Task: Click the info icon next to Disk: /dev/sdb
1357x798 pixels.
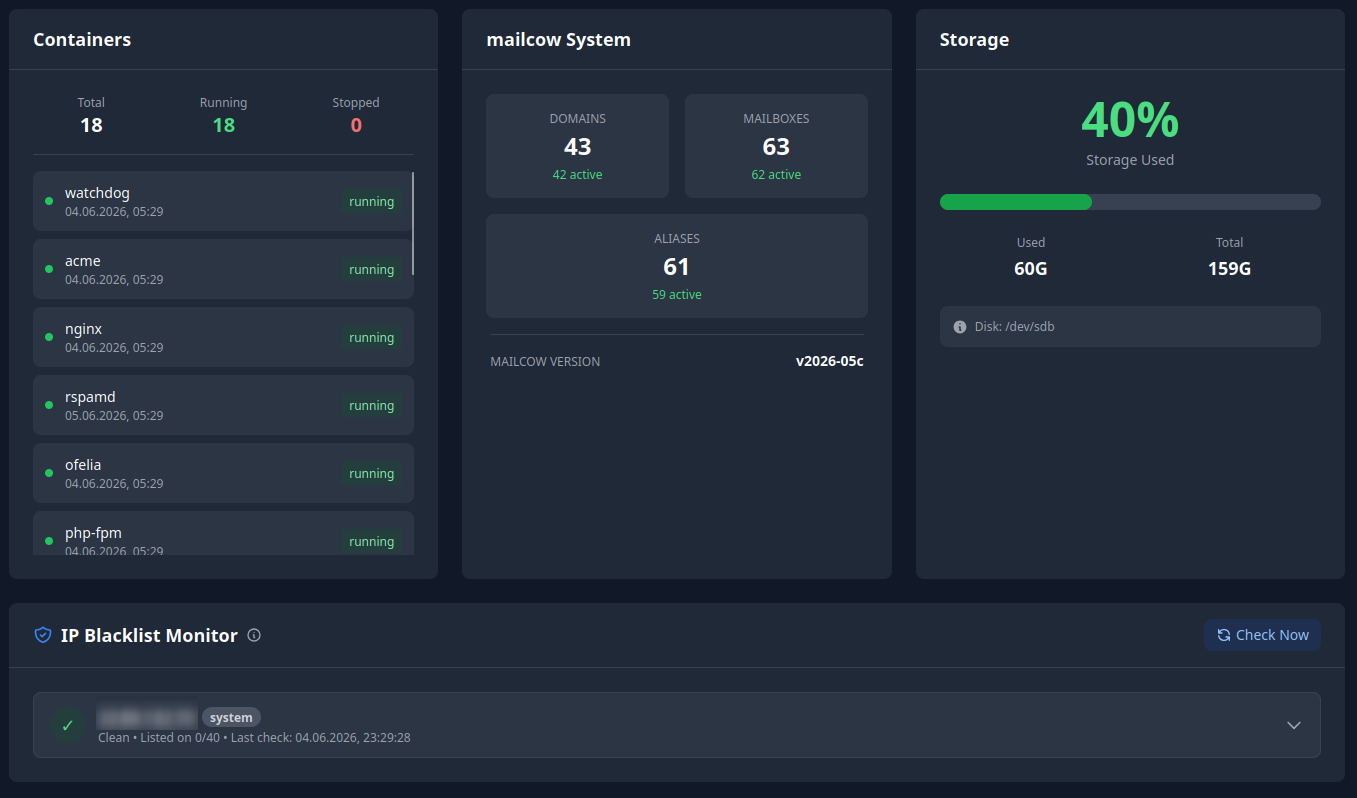Action: coord(960,327)
